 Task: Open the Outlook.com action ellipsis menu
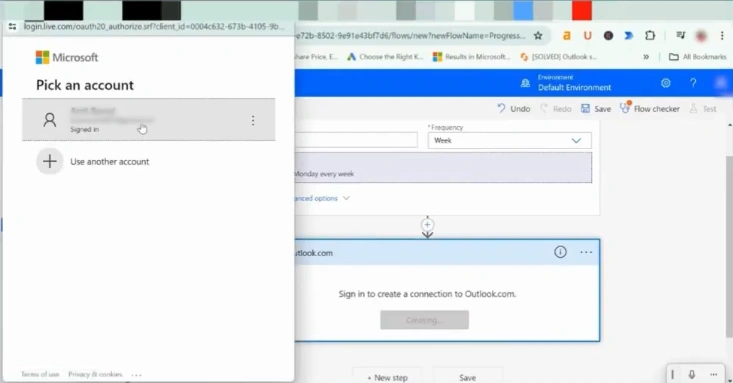pos(586,253)
